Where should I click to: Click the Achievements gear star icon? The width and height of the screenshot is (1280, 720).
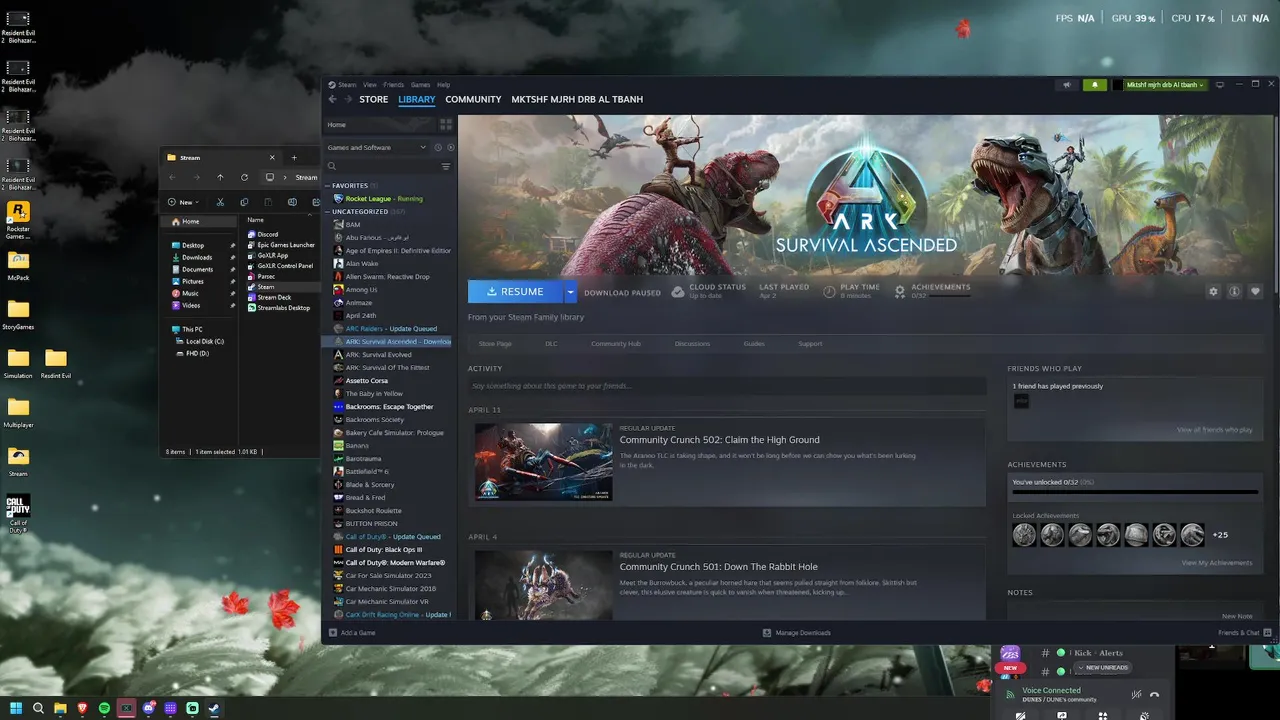(x=900, y=291)
